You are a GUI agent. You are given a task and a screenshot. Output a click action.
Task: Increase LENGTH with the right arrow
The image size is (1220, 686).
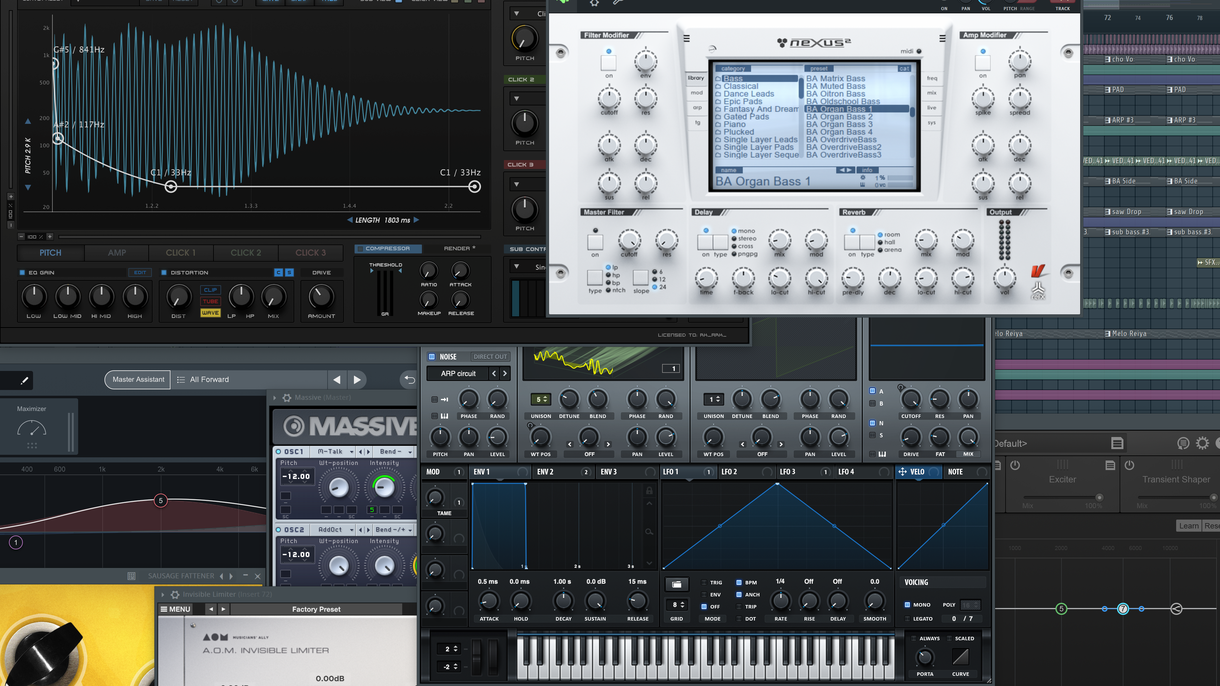pos(416,220)
